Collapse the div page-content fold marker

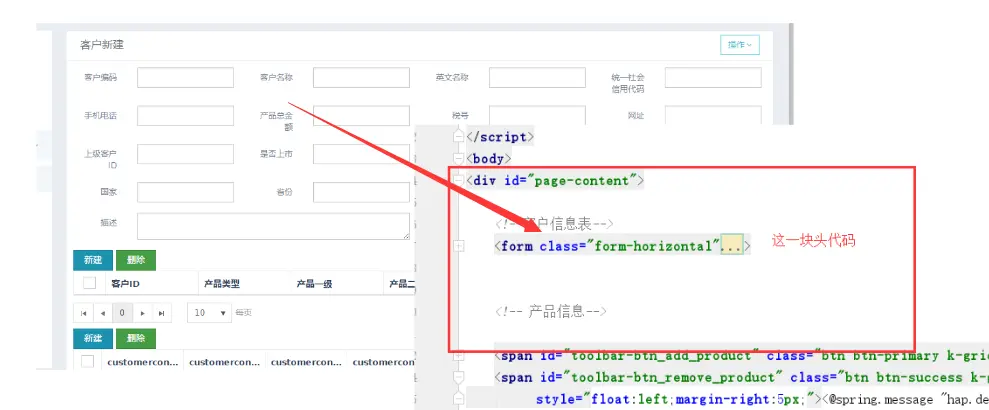[x=459, y=180]
